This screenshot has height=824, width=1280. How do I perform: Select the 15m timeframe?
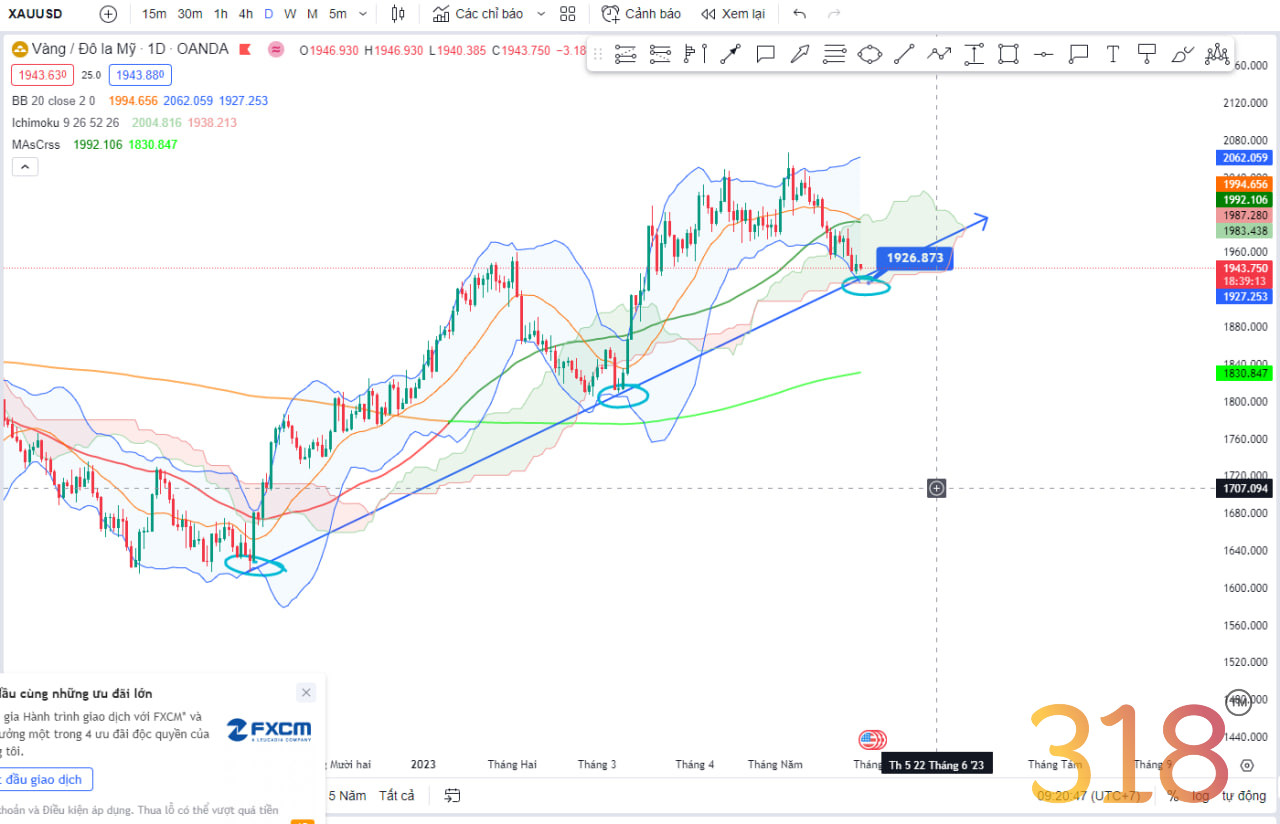(154, 14)
